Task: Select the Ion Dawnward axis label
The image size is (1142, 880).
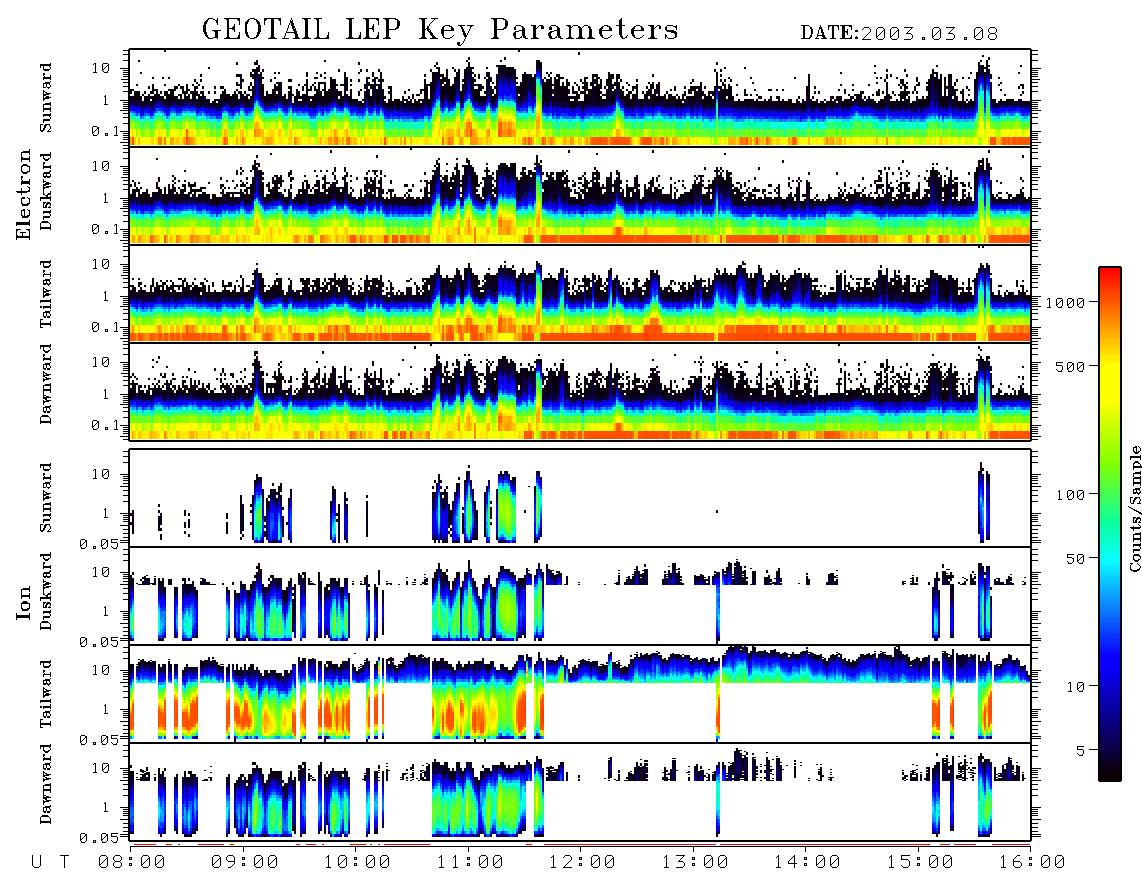Action: pos(46,784)
